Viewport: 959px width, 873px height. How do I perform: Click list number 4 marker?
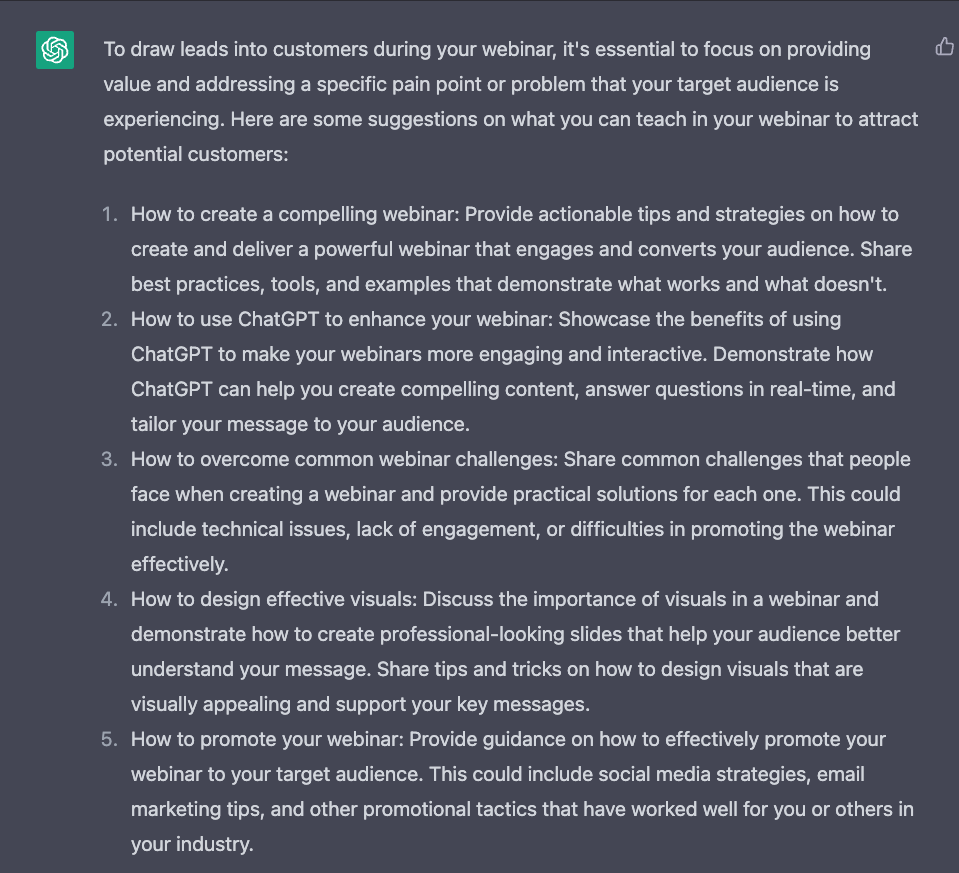pos(109,599)
